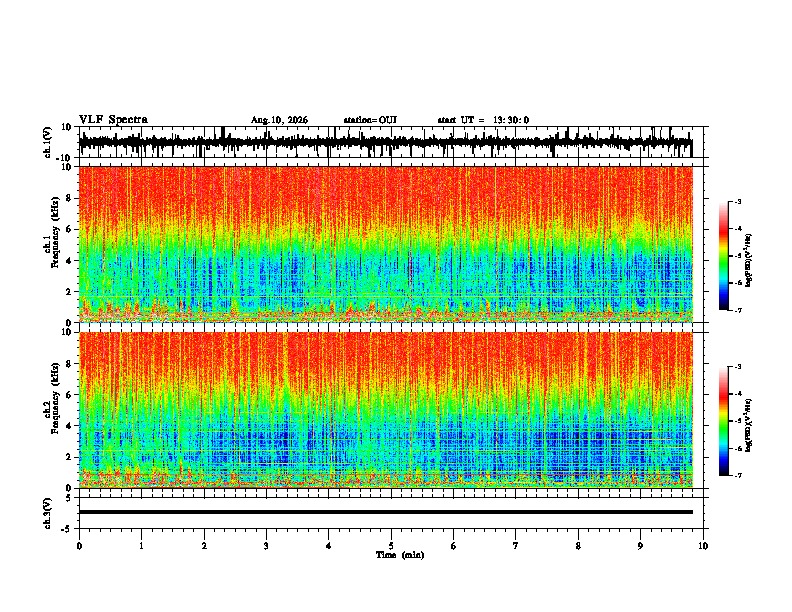Click the time axis tick label "7"

pyautogui.click(x=516, y=546)
